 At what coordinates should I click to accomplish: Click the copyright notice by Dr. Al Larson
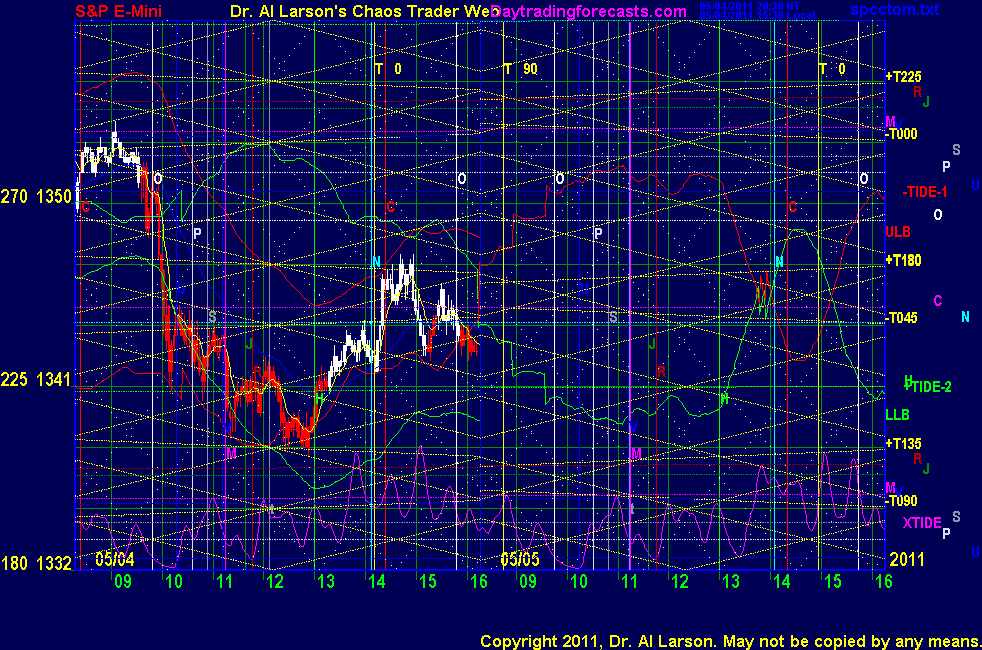tap(731, 641)
